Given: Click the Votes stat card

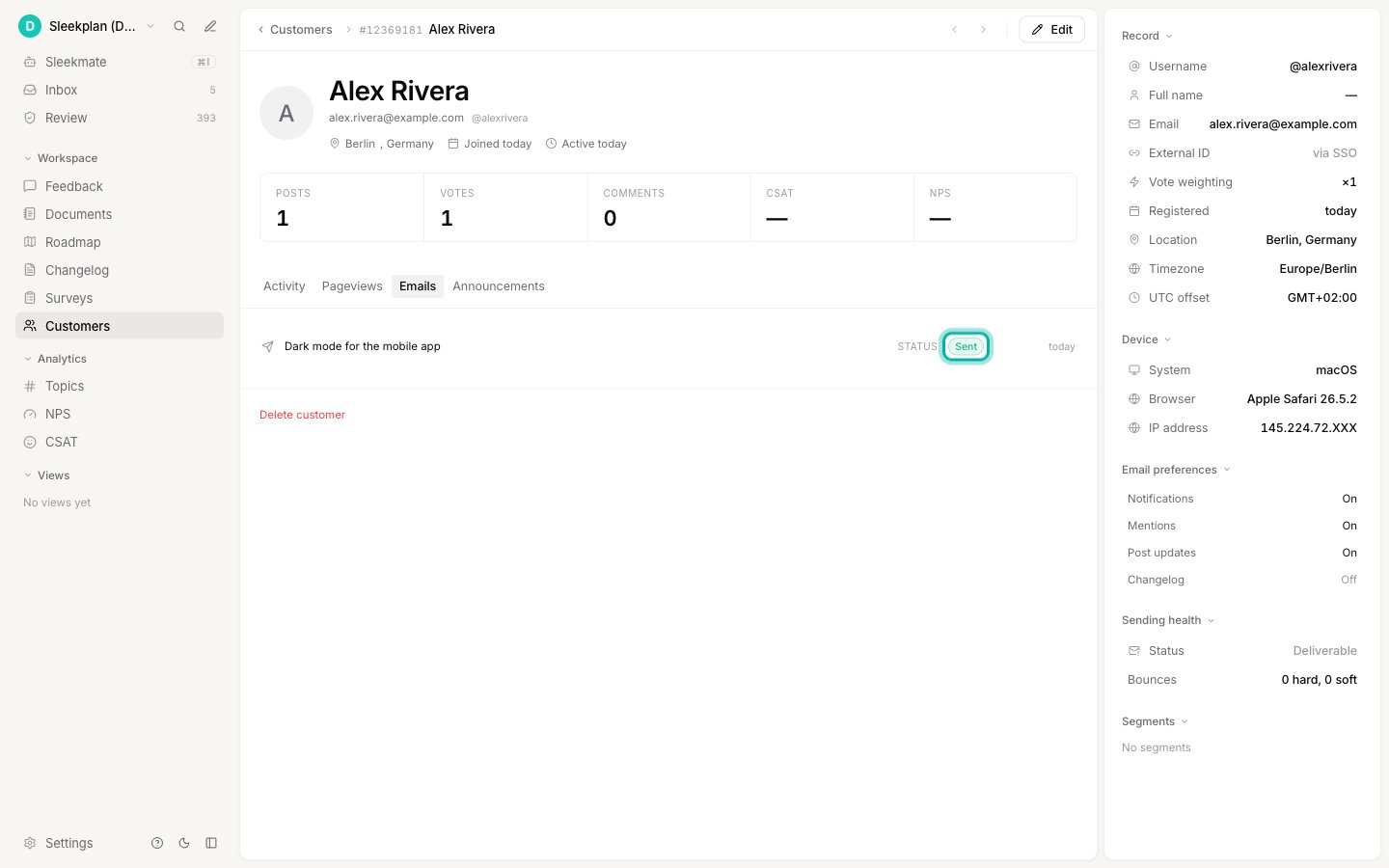Looking at the screenshot, I should point(505,207).
